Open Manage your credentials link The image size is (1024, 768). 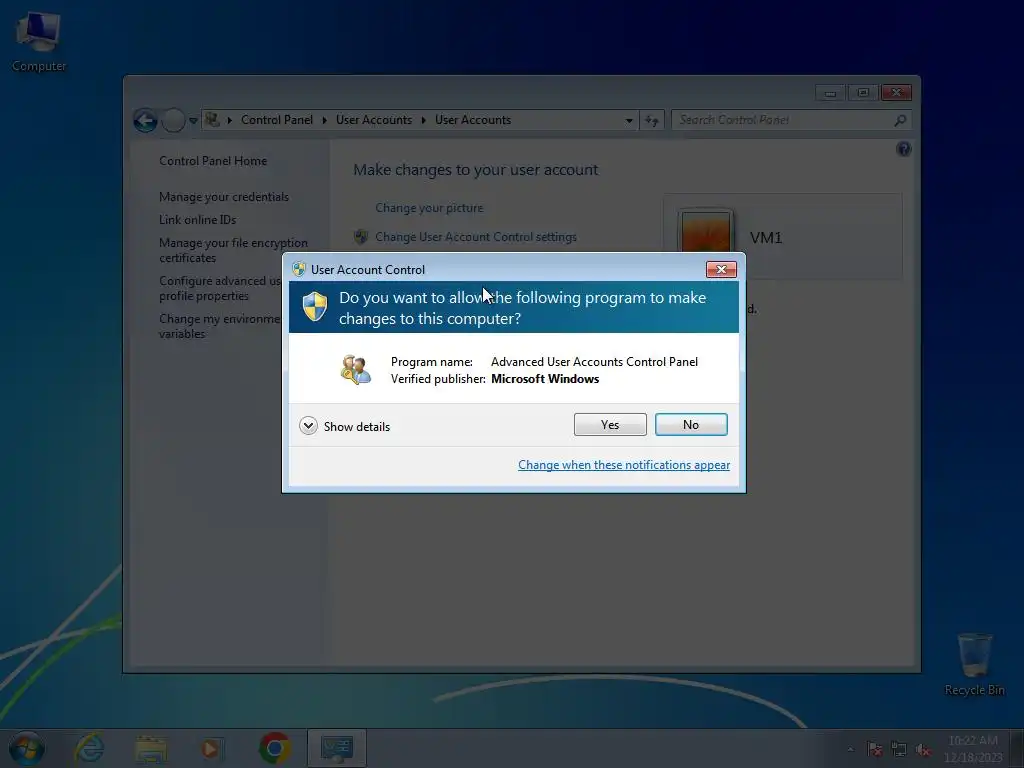click(x=224, y=197)
